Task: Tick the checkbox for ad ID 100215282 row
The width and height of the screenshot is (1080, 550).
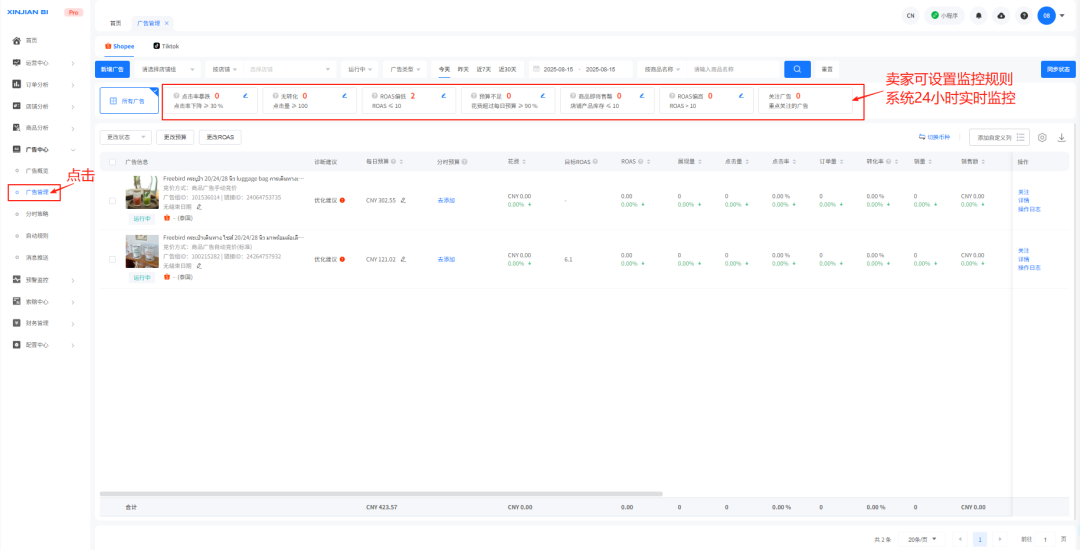Action: coord(112,260)
